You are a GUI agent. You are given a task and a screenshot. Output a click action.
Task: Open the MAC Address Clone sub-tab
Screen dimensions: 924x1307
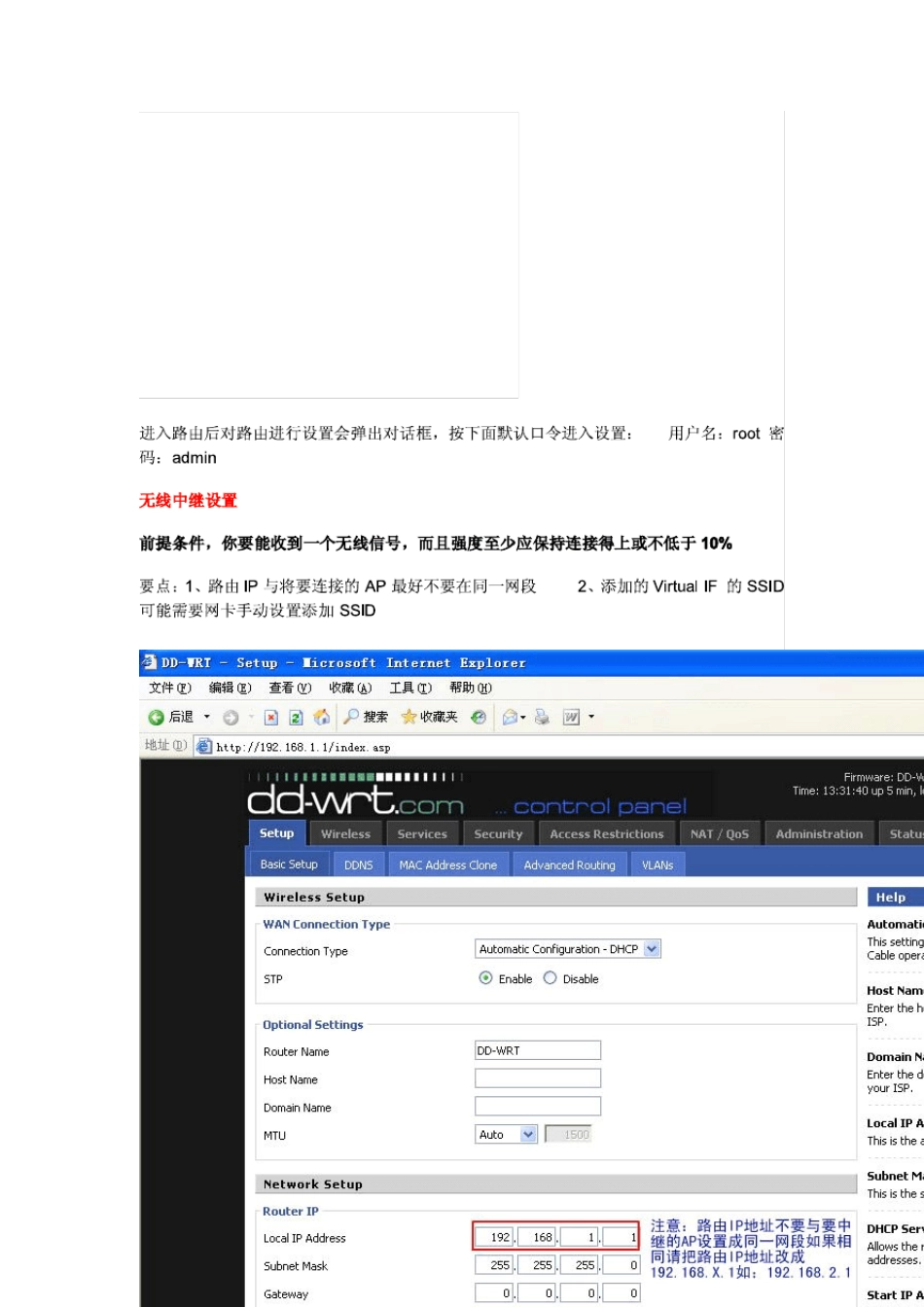coord(448,865)
